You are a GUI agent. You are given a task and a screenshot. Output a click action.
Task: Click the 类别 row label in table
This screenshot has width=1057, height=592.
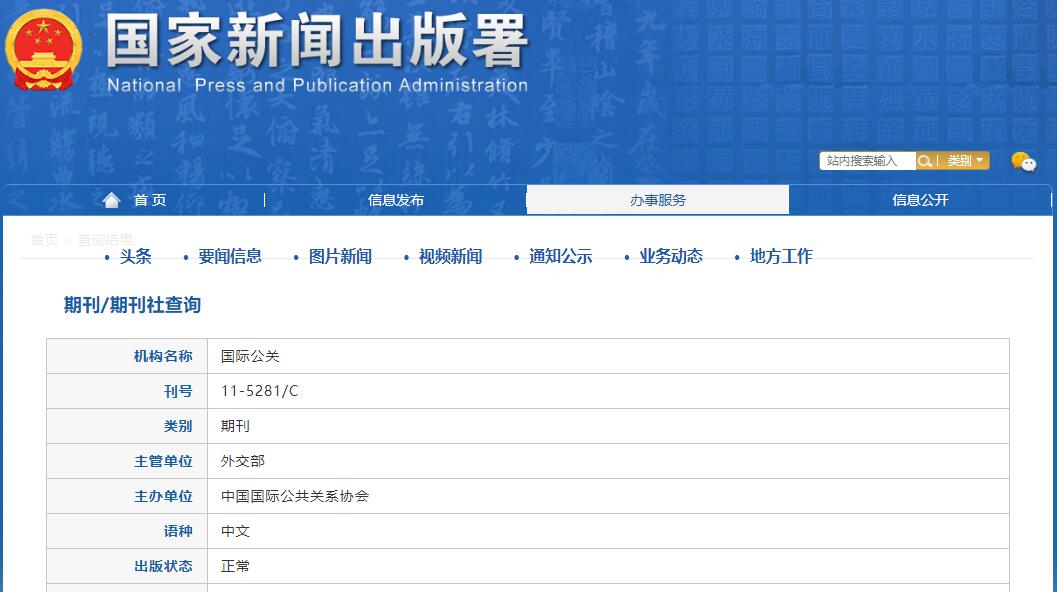[178, 426]
